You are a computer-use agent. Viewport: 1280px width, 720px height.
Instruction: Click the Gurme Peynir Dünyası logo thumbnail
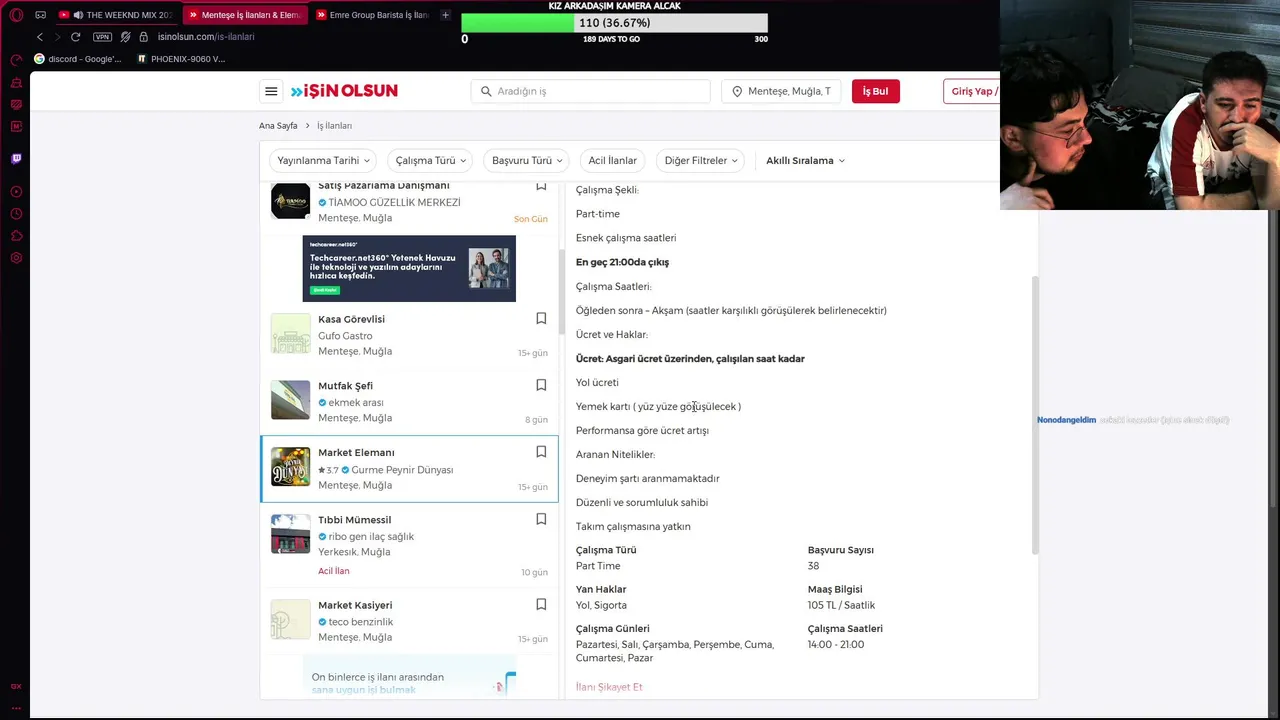point(290,467)
